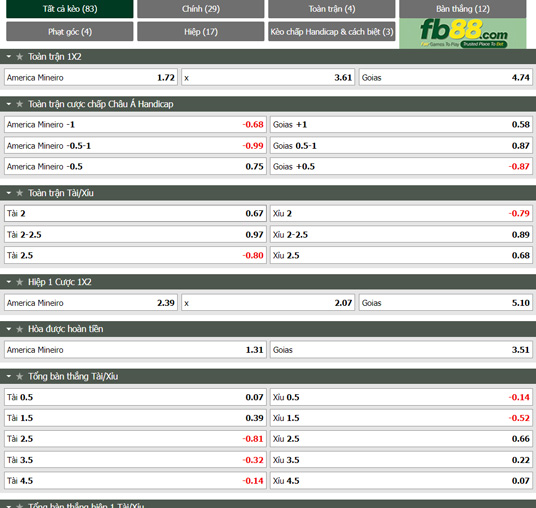536x508 pixels.
Task: Choose Xỉu 2.5 at 0.68
Action: (401, 255)
